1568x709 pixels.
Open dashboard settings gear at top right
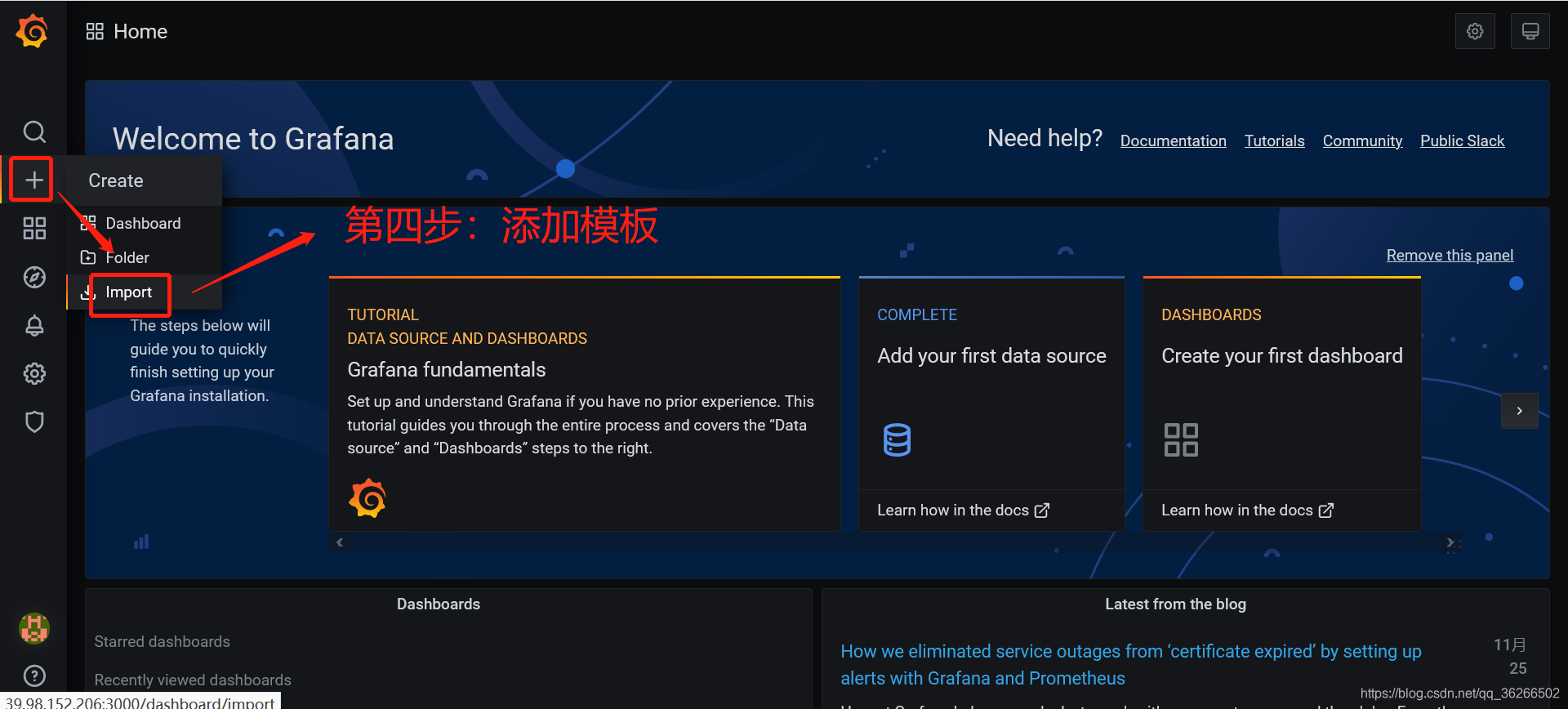tap(1475, 31)
